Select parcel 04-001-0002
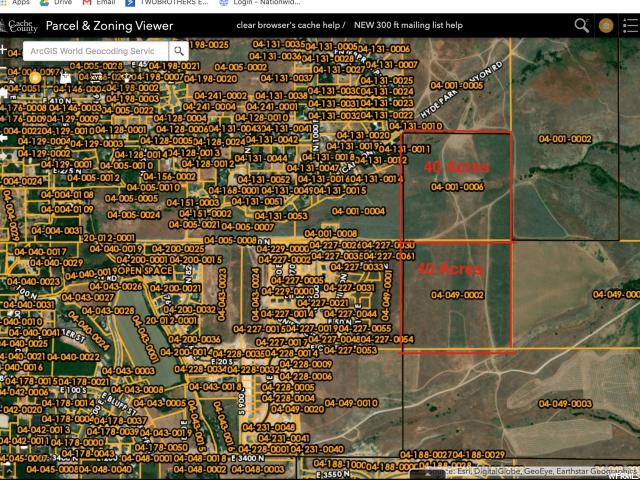Viewport: 640px width, 480px height. [x=565, y=139]
